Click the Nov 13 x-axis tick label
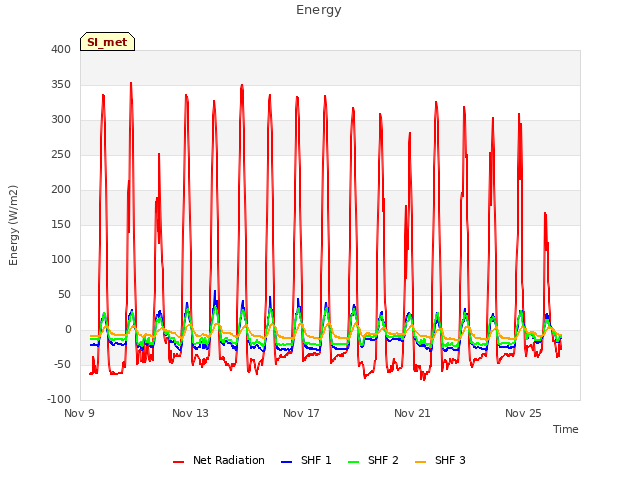The width and height of the screenshot is (640, 480). (190, 413)
